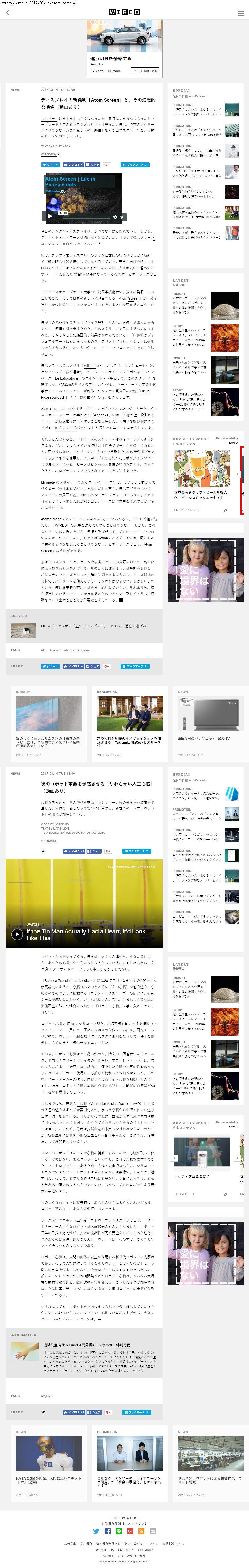The width and height of the screenshot is (249, 1568).
Task: Click the Audi Q2 fair details button
Action: point(145,71)
